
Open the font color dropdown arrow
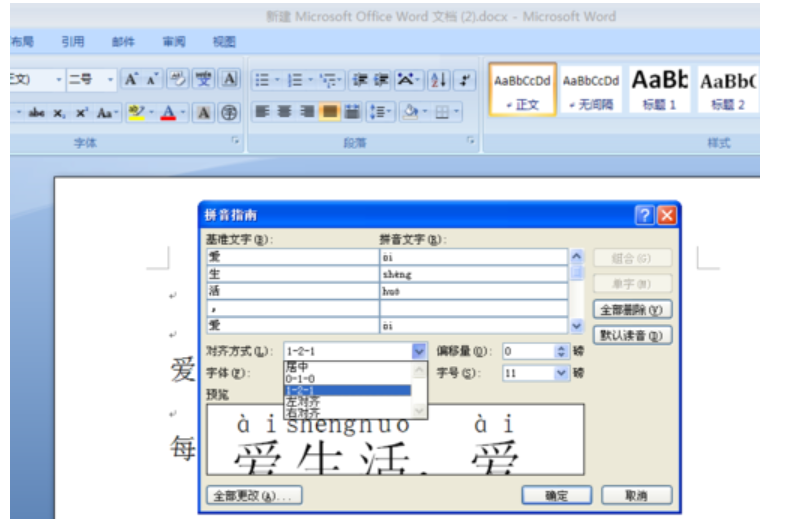coord(183,112)
